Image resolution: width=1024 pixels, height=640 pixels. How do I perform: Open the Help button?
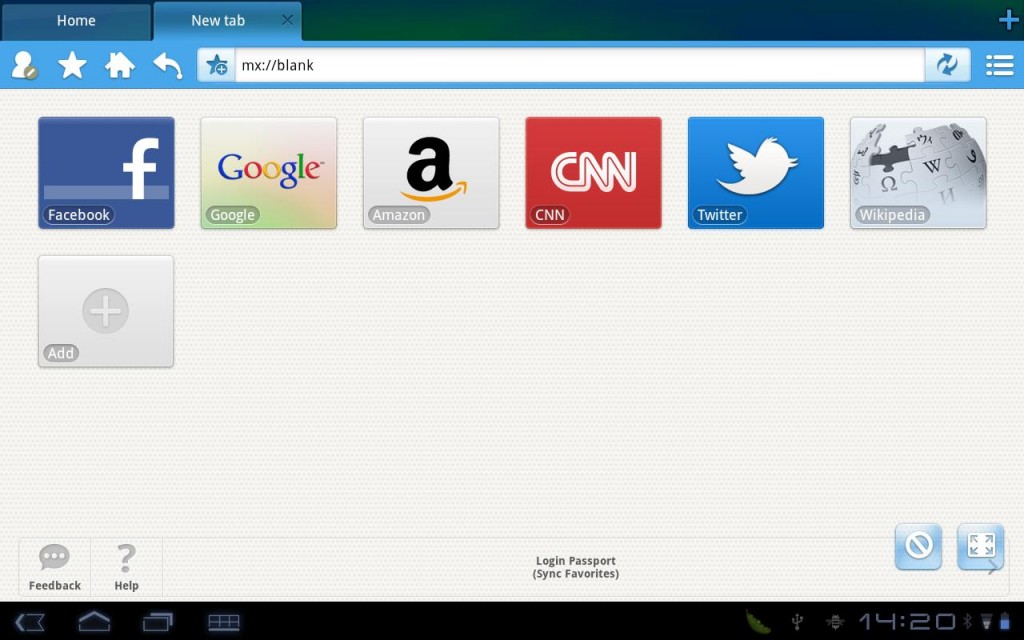coord(126,568)
